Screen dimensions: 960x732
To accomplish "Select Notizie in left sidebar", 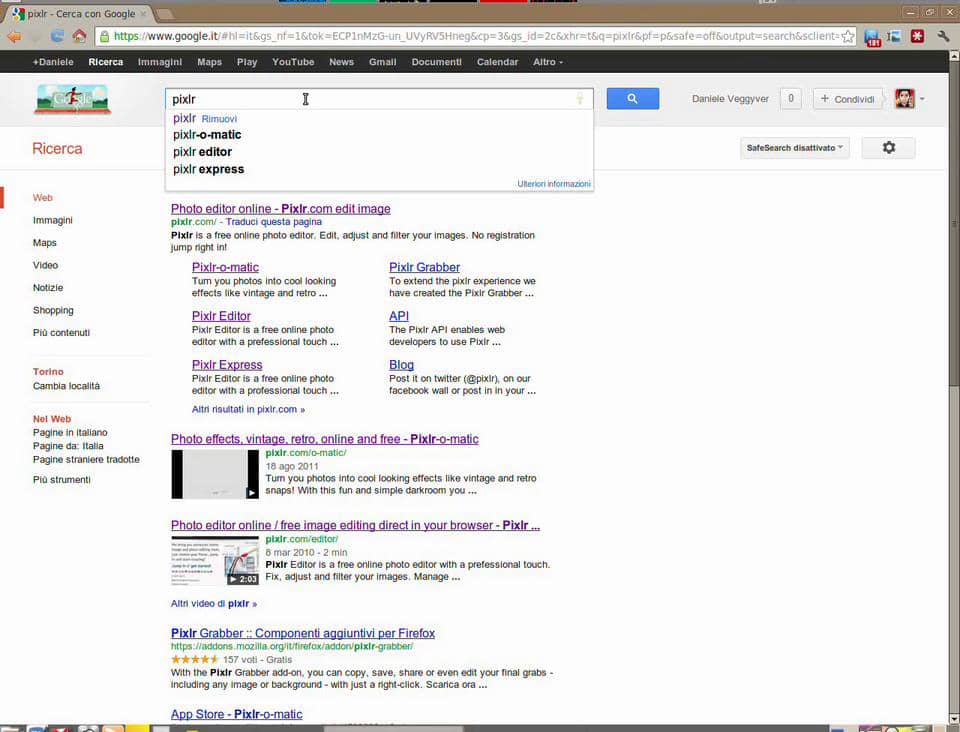I will (x=48, y=288).
